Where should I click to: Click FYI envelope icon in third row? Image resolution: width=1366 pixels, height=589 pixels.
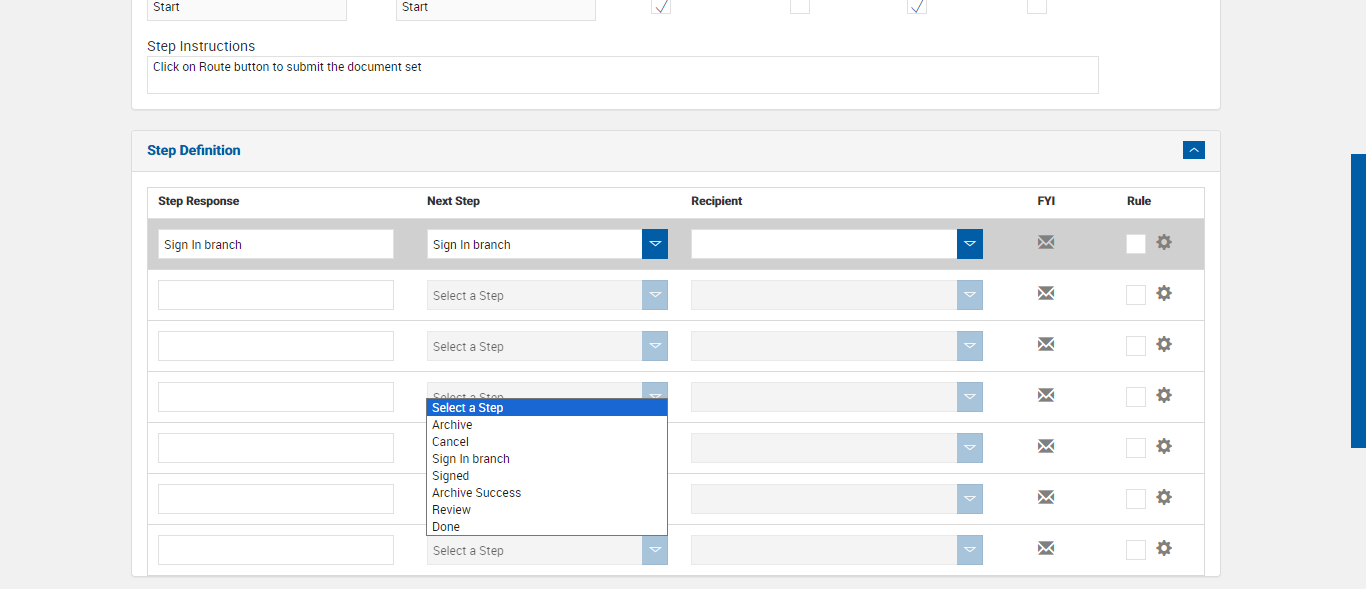1046,344
